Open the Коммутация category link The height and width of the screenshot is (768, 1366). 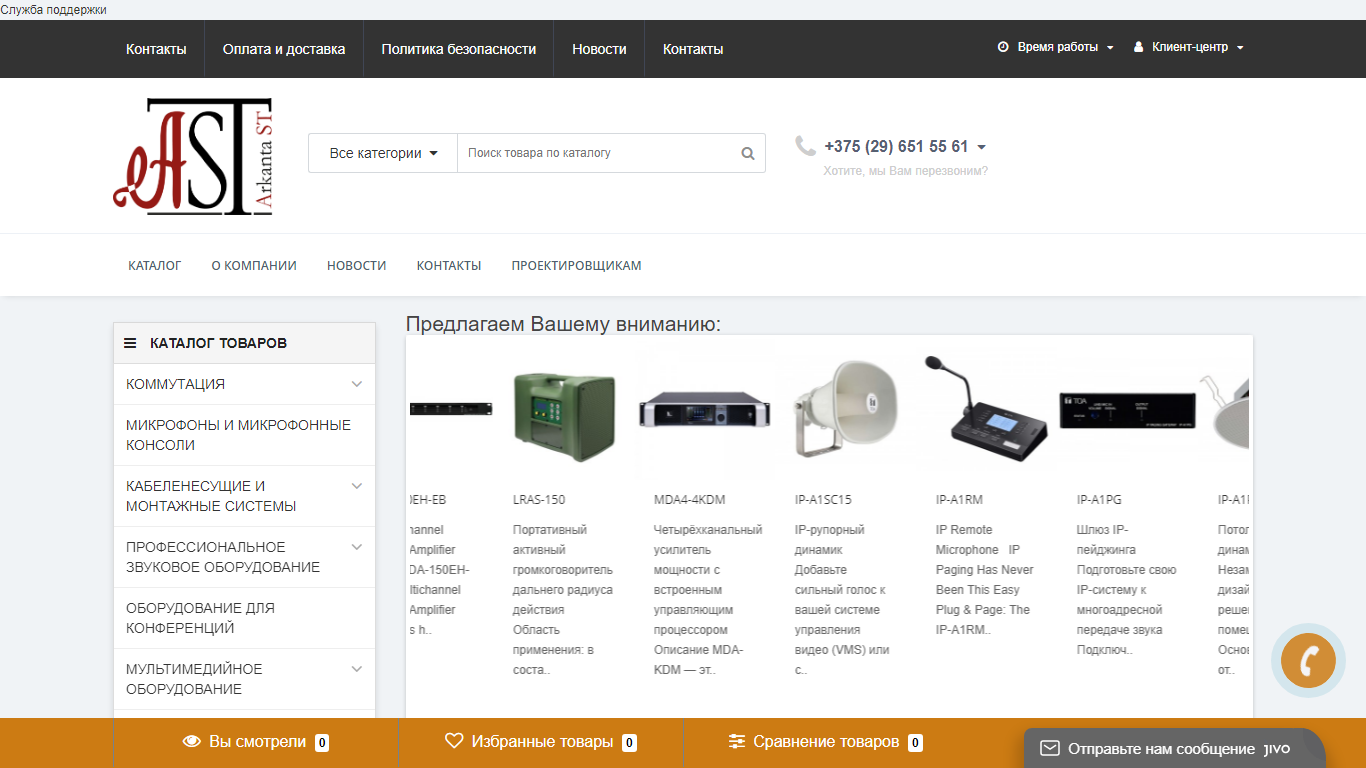click(x=175, y=384)
